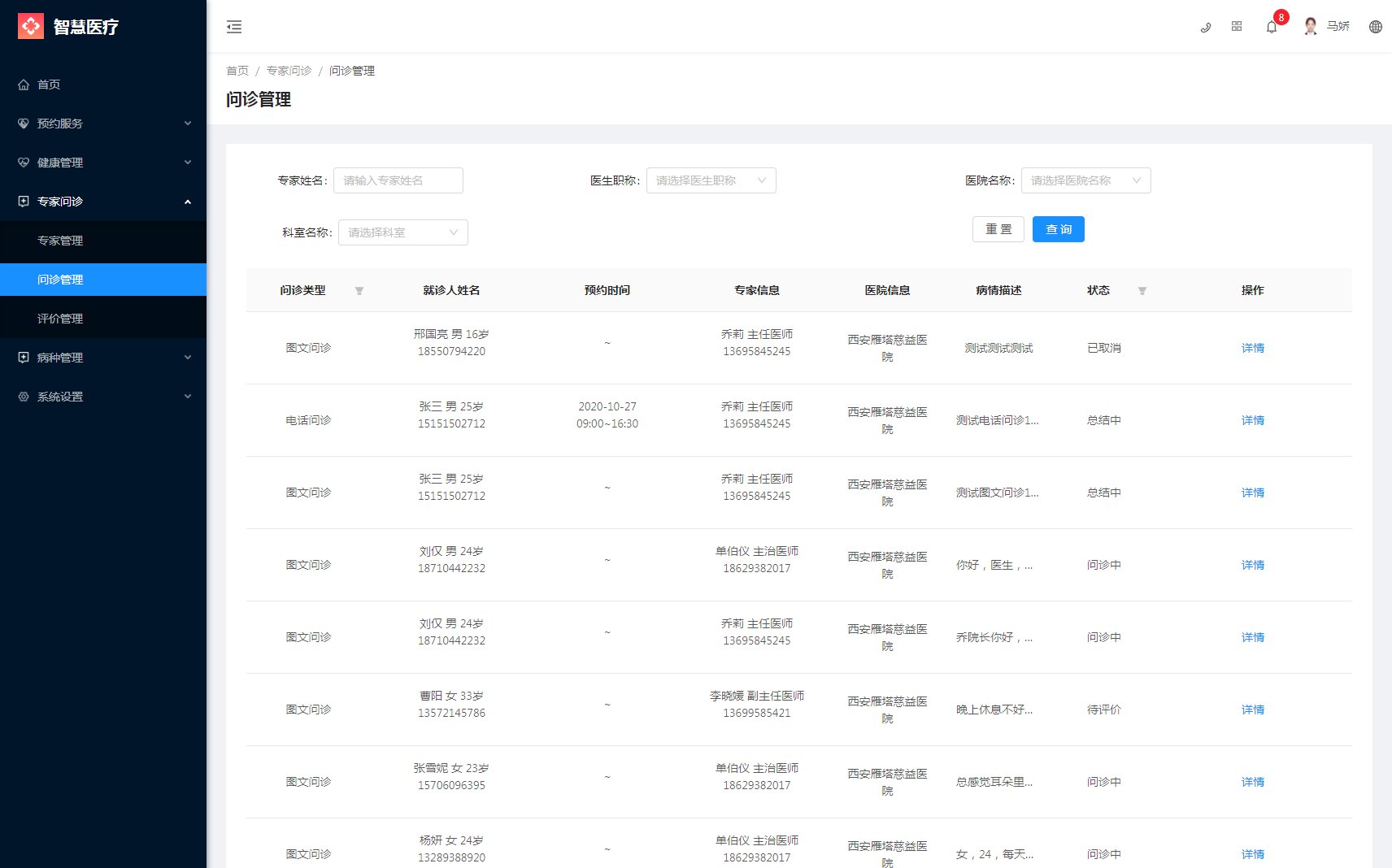Open 专家管理 submenu item

[x=103, y=241]
